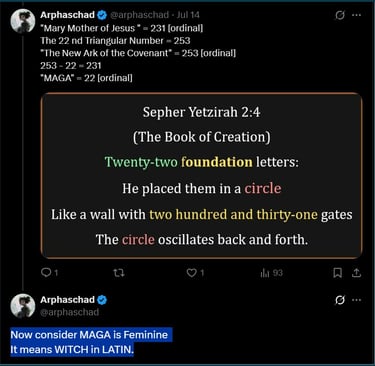The height and width of the screenshot is (366, 375).
Task: Click Arphaschad name on second tweet
Action: pos(67,300)
